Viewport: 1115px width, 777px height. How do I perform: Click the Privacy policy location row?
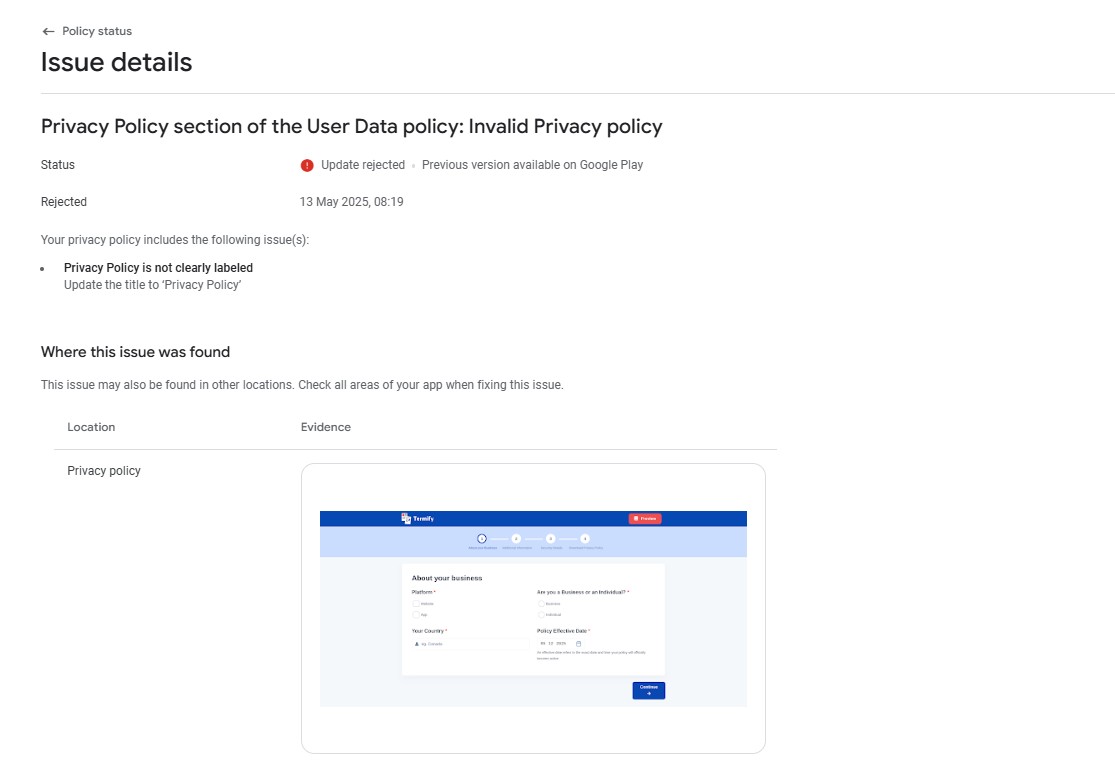point(415,609)
